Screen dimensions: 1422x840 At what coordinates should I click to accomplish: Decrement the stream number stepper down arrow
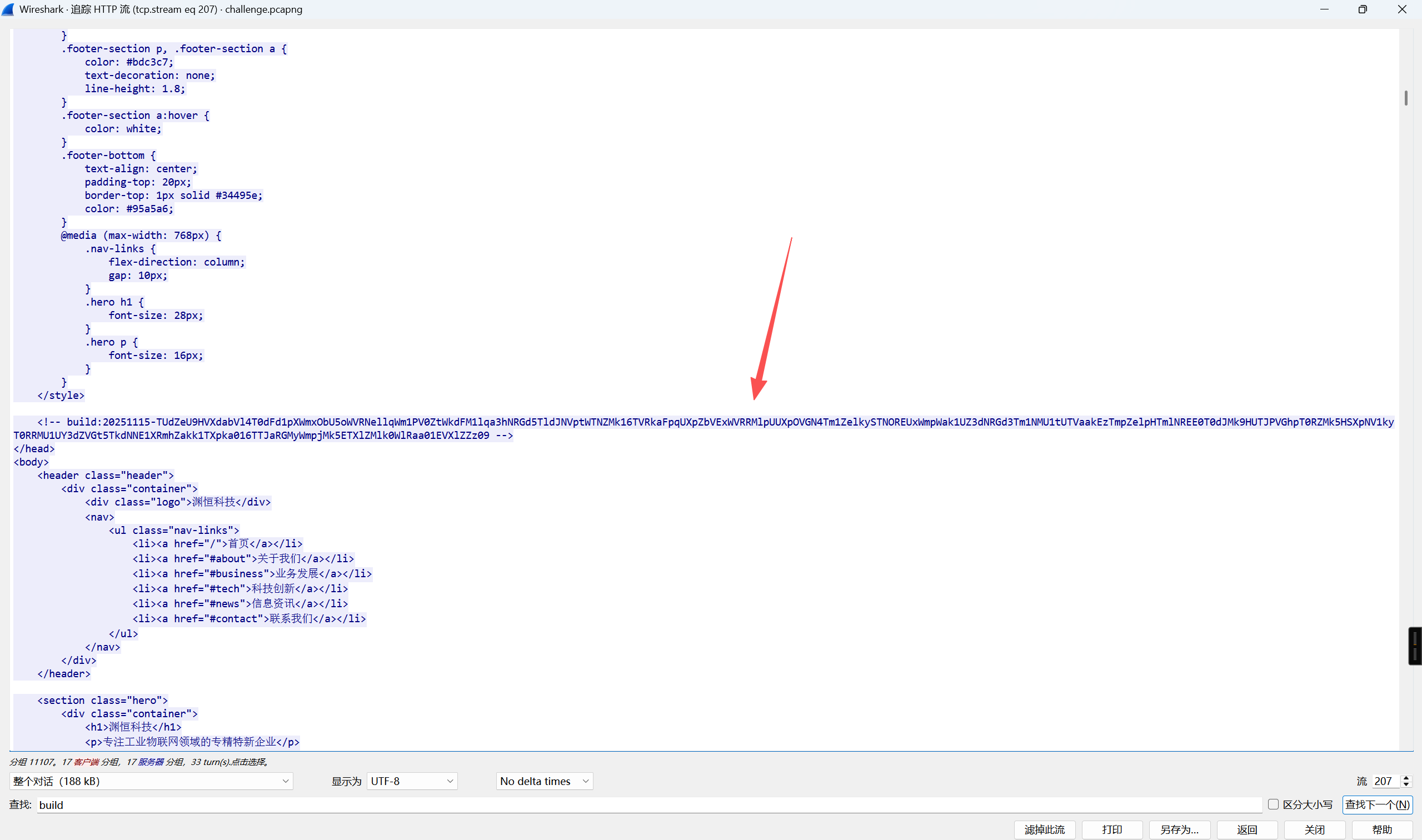1406,785
